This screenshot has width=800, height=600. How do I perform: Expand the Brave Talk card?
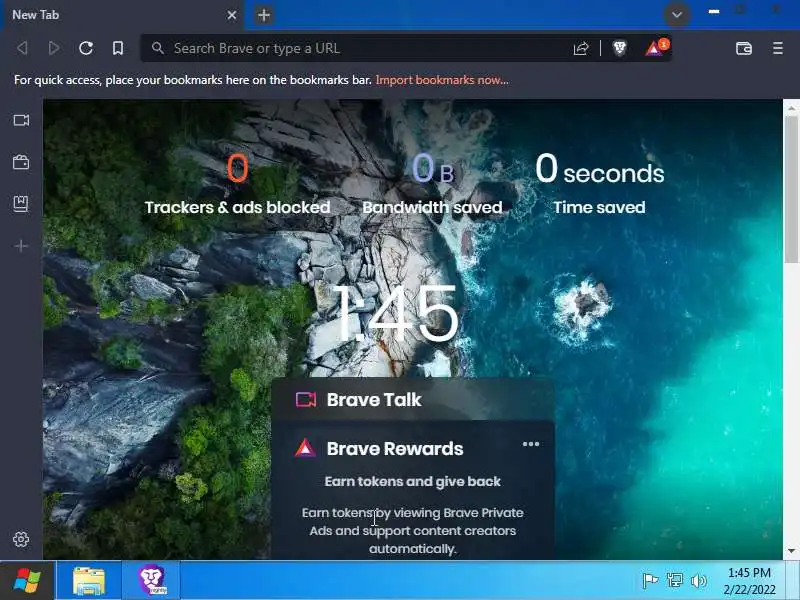(412, 399)
